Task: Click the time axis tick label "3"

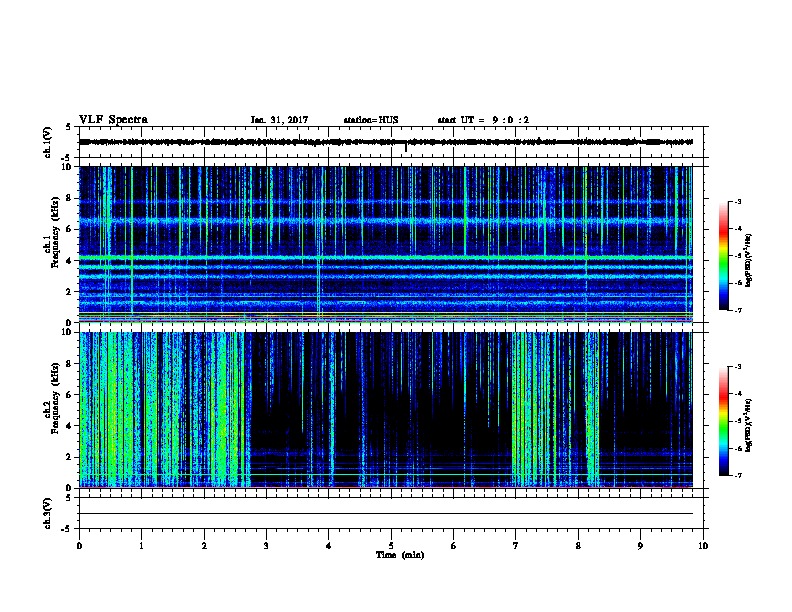Action: (x=266, y=546)
